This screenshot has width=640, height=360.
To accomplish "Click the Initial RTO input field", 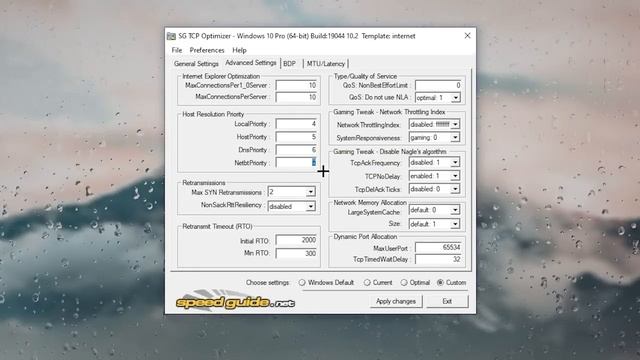I will 296,240.
